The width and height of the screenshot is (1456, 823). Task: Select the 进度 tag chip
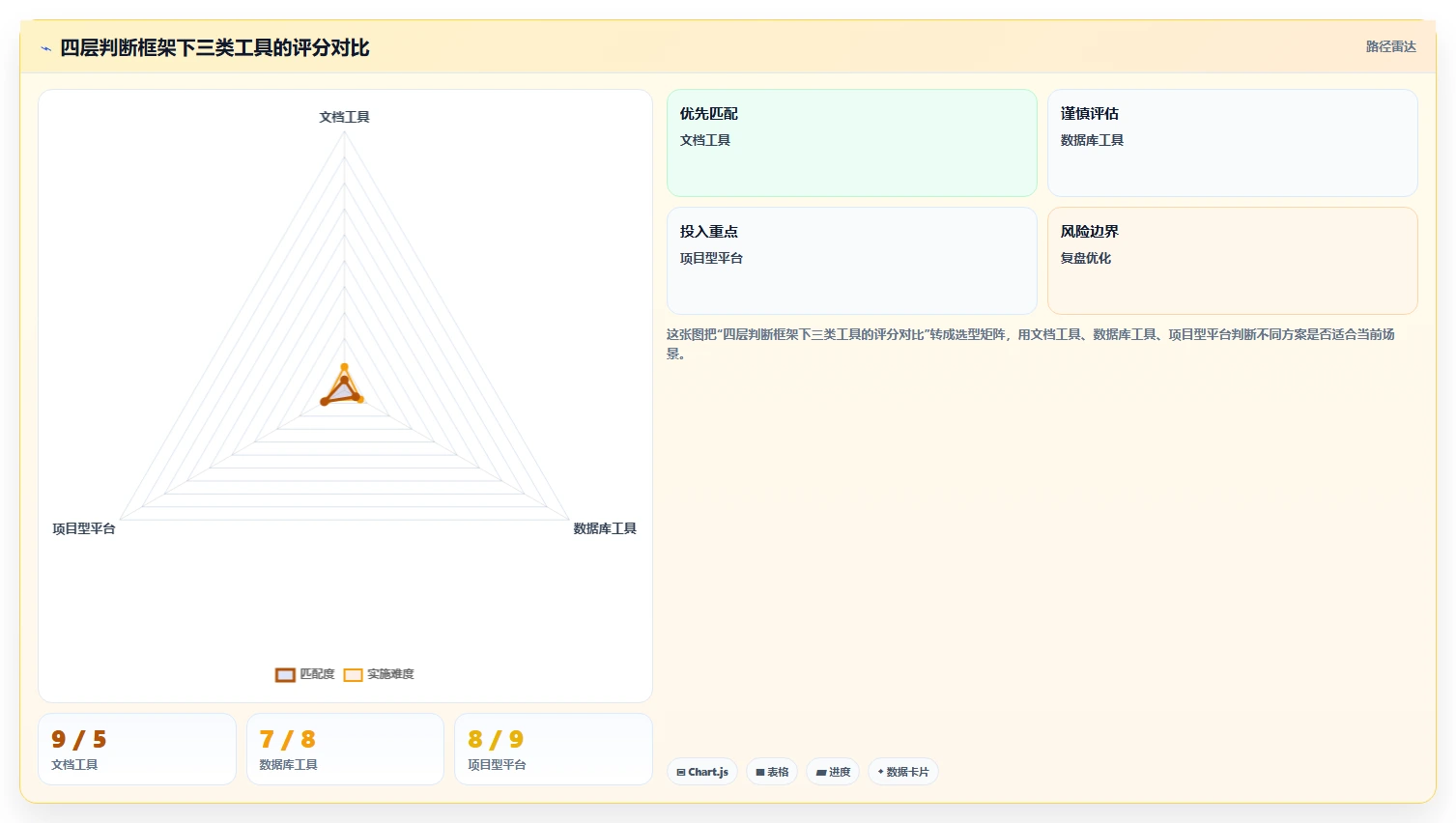833,772
